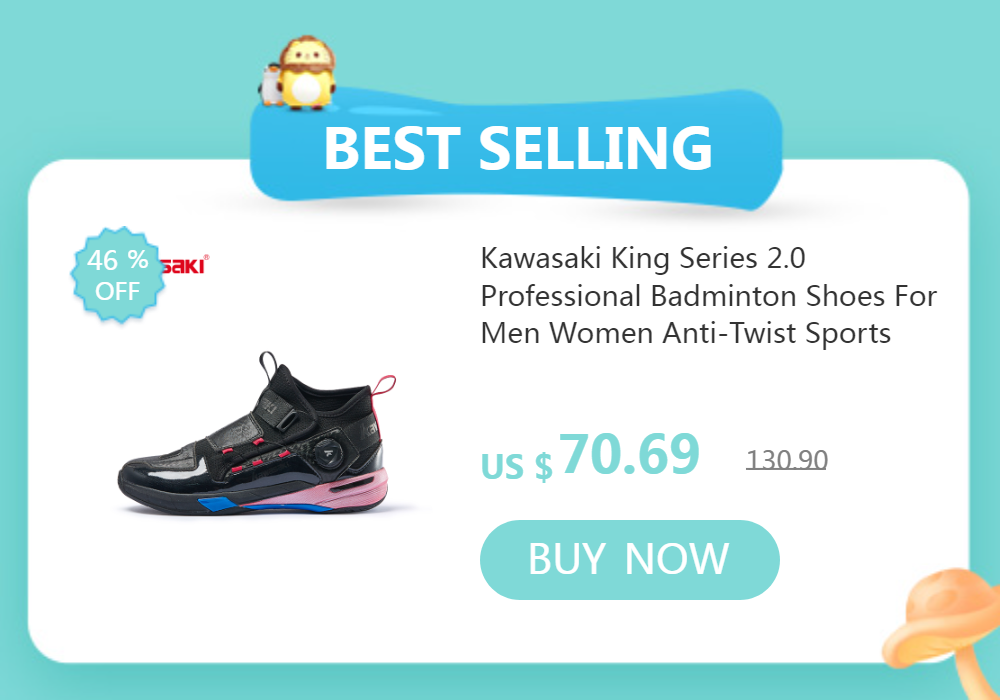This screenshot has height=700, width=1002.
Task: Click the 'Men Women Anti-Twist Sports' text line
Action: click(686, 333)
